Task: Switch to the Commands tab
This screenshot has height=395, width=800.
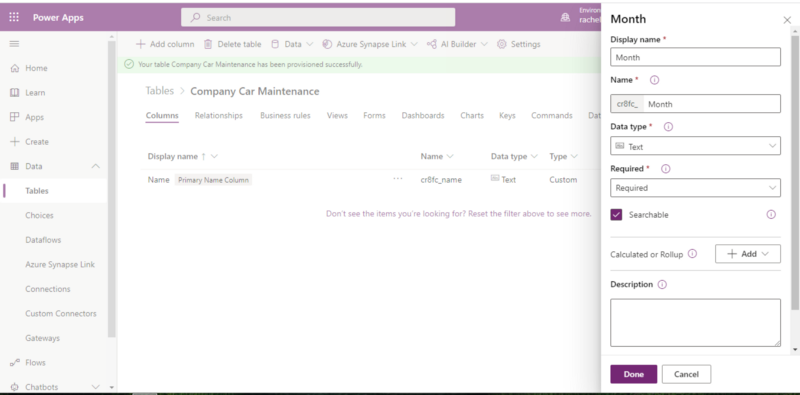Action: tap(552, 115)
